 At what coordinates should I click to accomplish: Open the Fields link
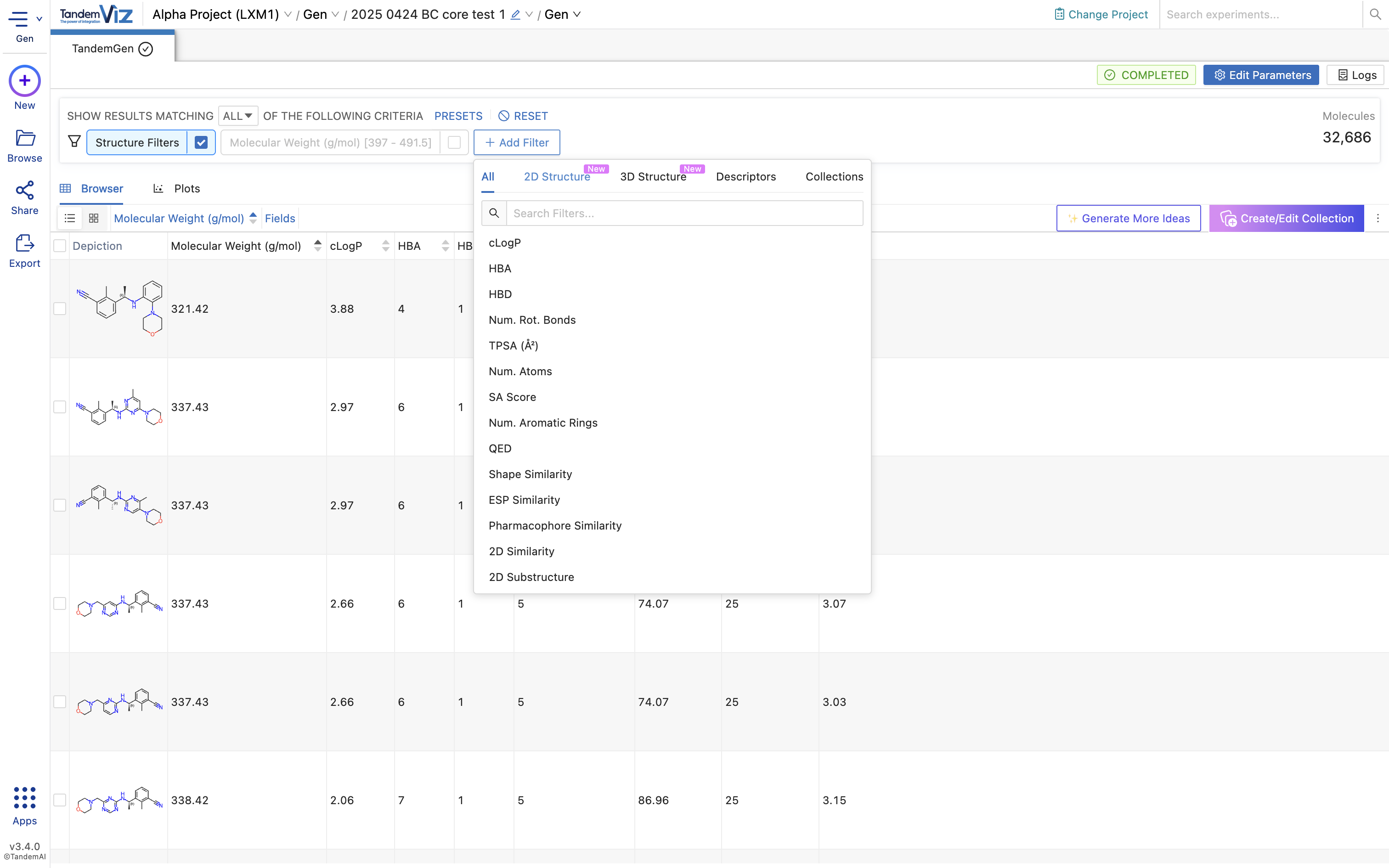point(280,218)
